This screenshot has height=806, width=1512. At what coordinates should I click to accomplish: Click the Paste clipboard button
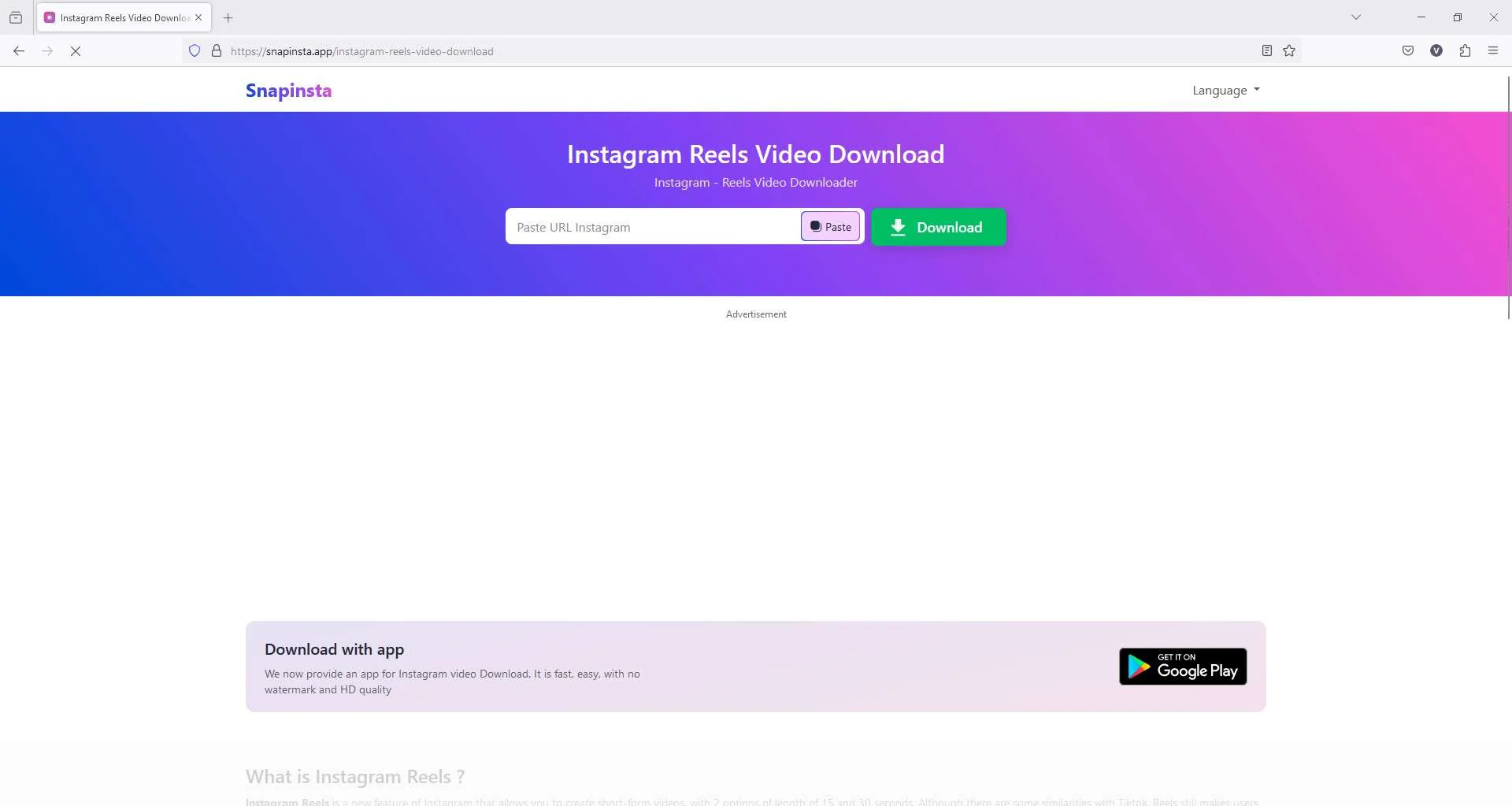coord(830,227)
